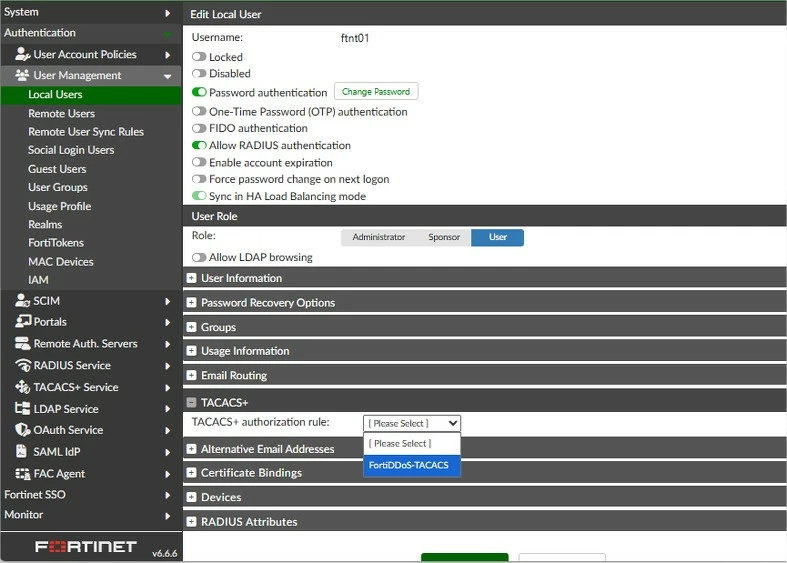Viewport: 787px width, 563px height.
Task: Open FortiTokens page
Action: click(x=56, y=243)
